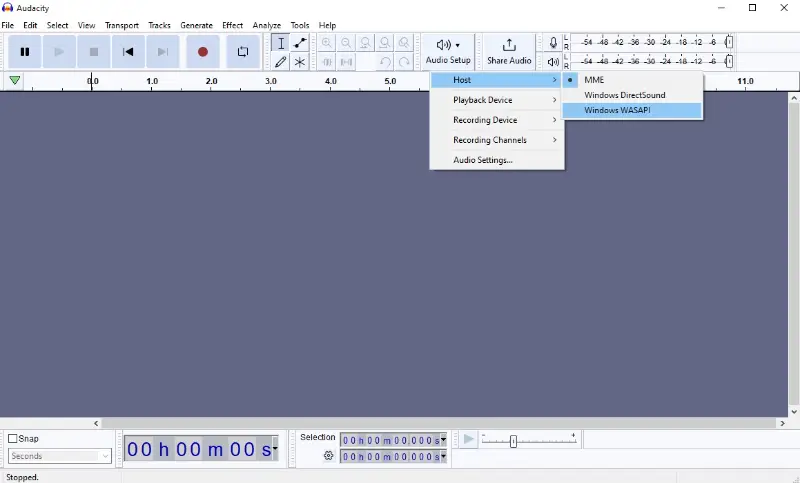800x483 pixels.
Task: Skip to start of project
Action: (x=128, y=52)
